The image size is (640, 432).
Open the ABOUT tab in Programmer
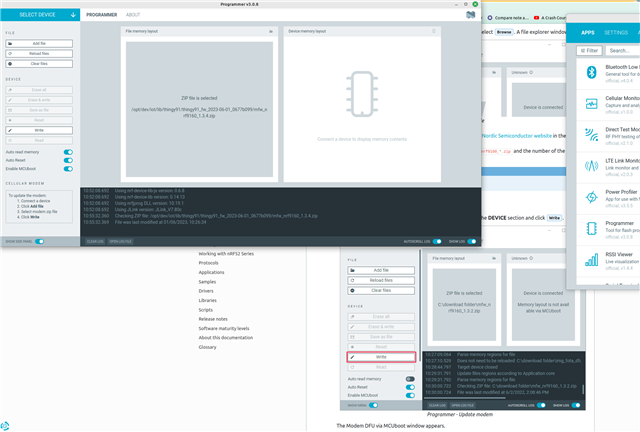133,15
